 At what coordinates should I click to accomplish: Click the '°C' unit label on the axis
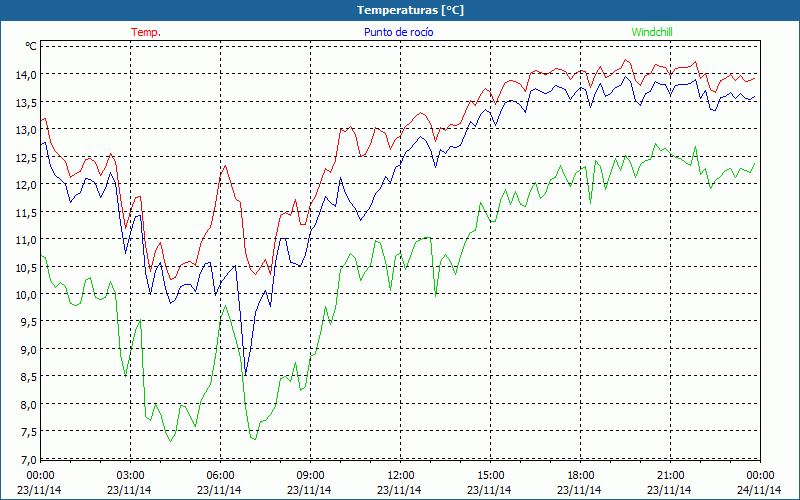[31, 46]
